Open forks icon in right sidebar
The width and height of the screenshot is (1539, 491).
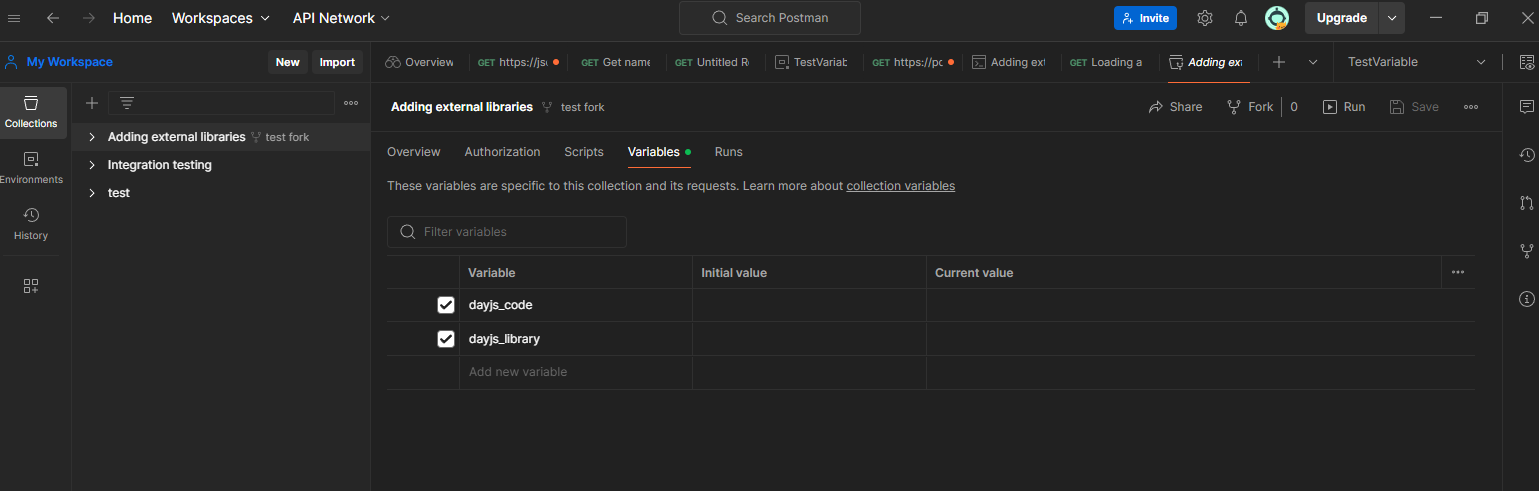1526,251
